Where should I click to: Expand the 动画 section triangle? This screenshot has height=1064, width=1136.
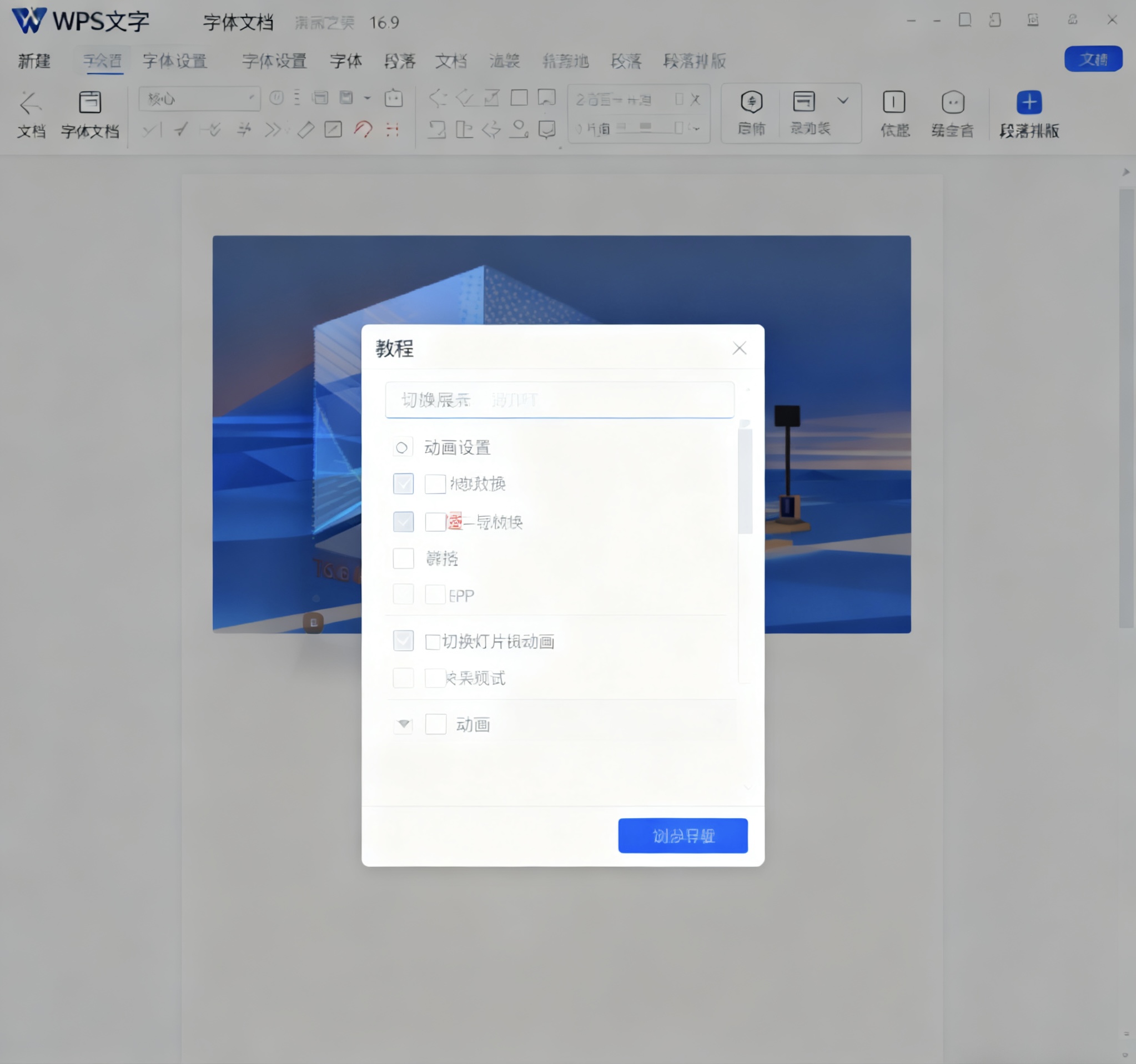tap(404, 724)
